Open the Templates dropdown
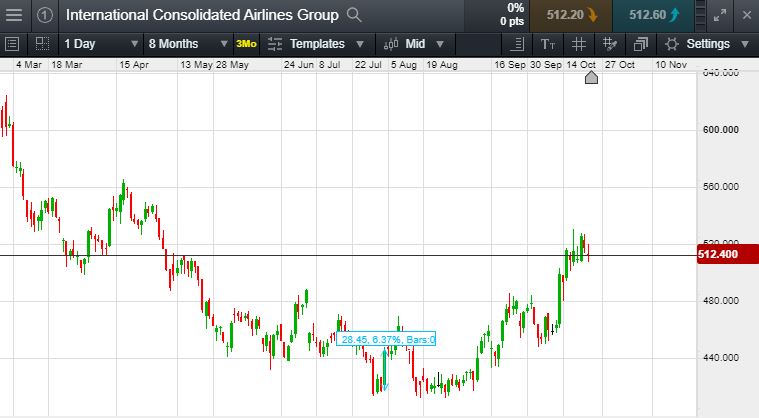Viewport: 759px width, 418px height. tap(316, 44)
